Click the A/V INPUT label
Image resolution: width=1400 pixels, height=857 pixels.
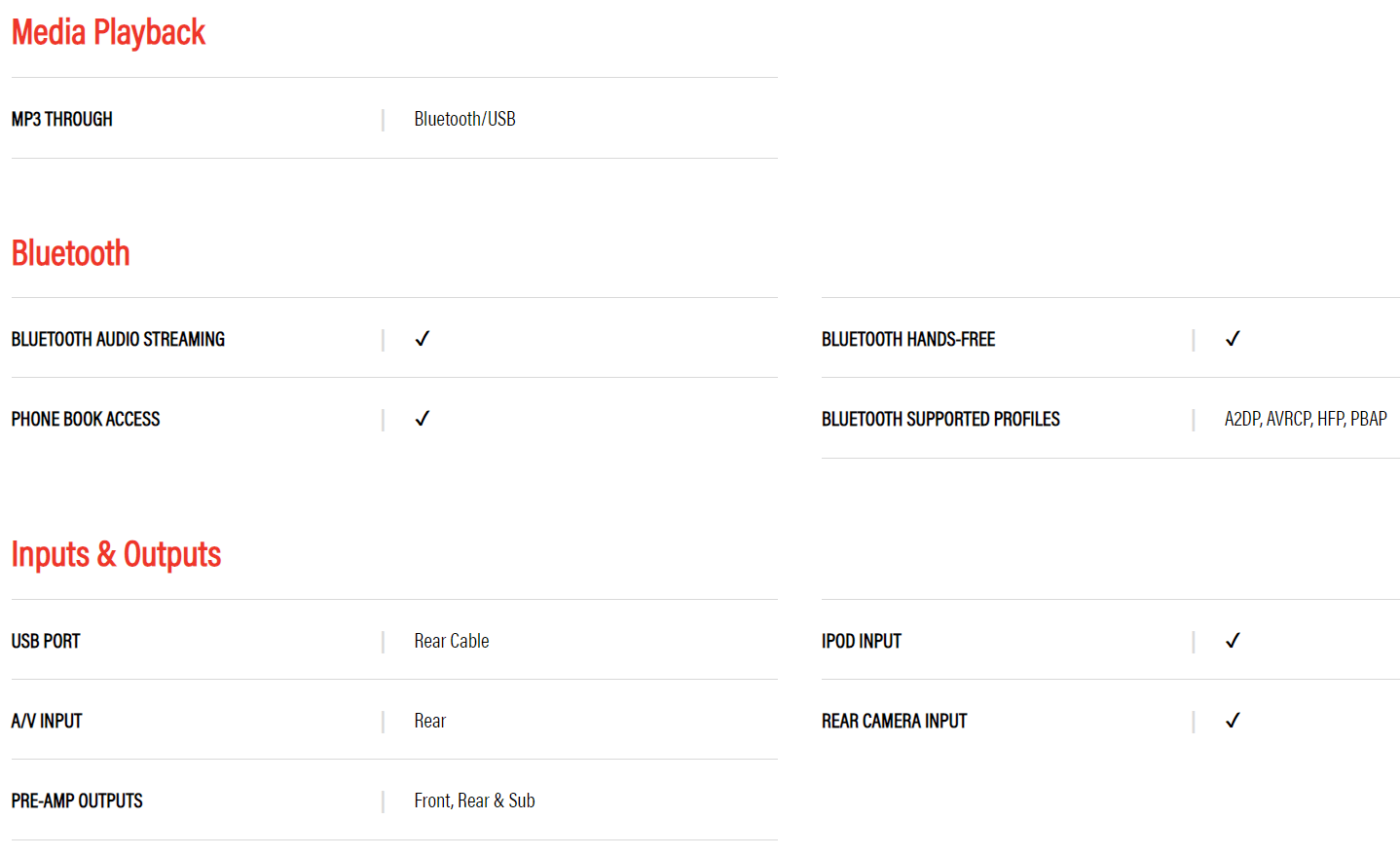47,721
